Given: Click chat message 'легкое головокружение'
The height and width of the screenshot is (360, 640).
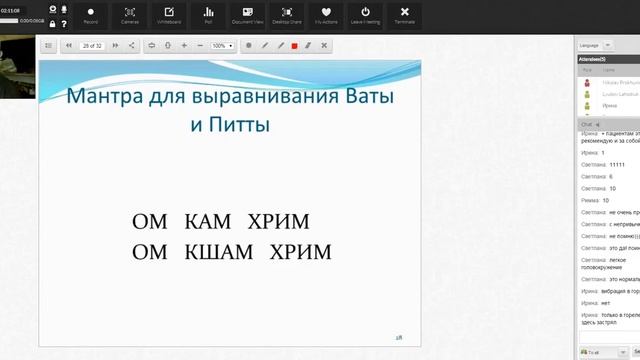Looking at the screenshot, I should (x=603, y=264).
